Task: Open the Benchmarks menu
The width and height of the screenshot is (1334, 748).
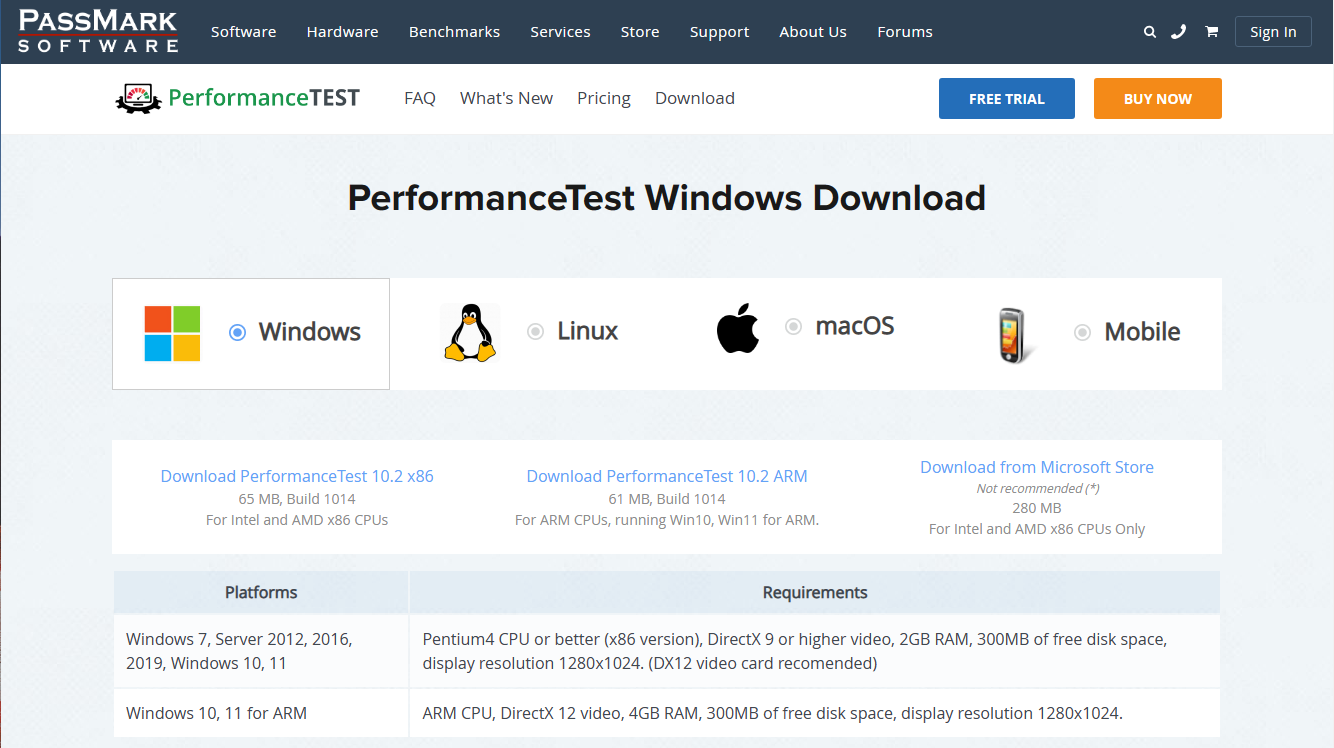Action: [x=454, y=32]
